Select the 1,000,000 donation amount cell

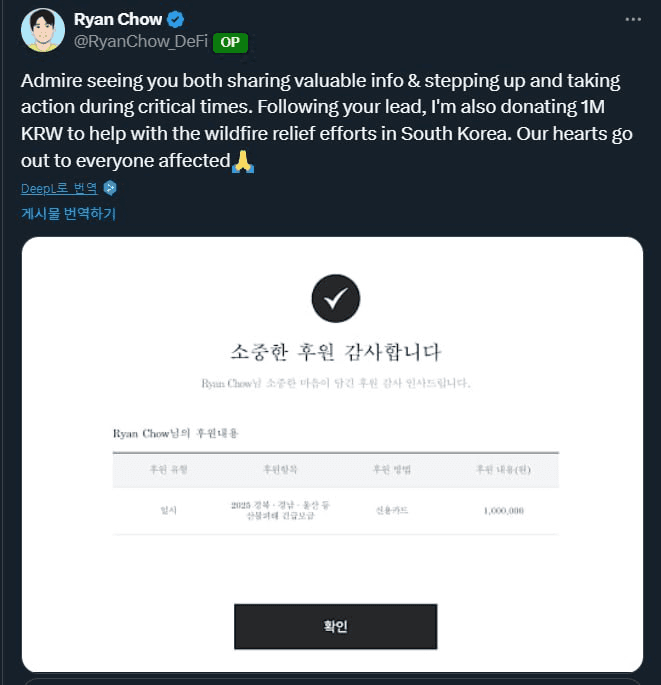[x=503, y=510]
